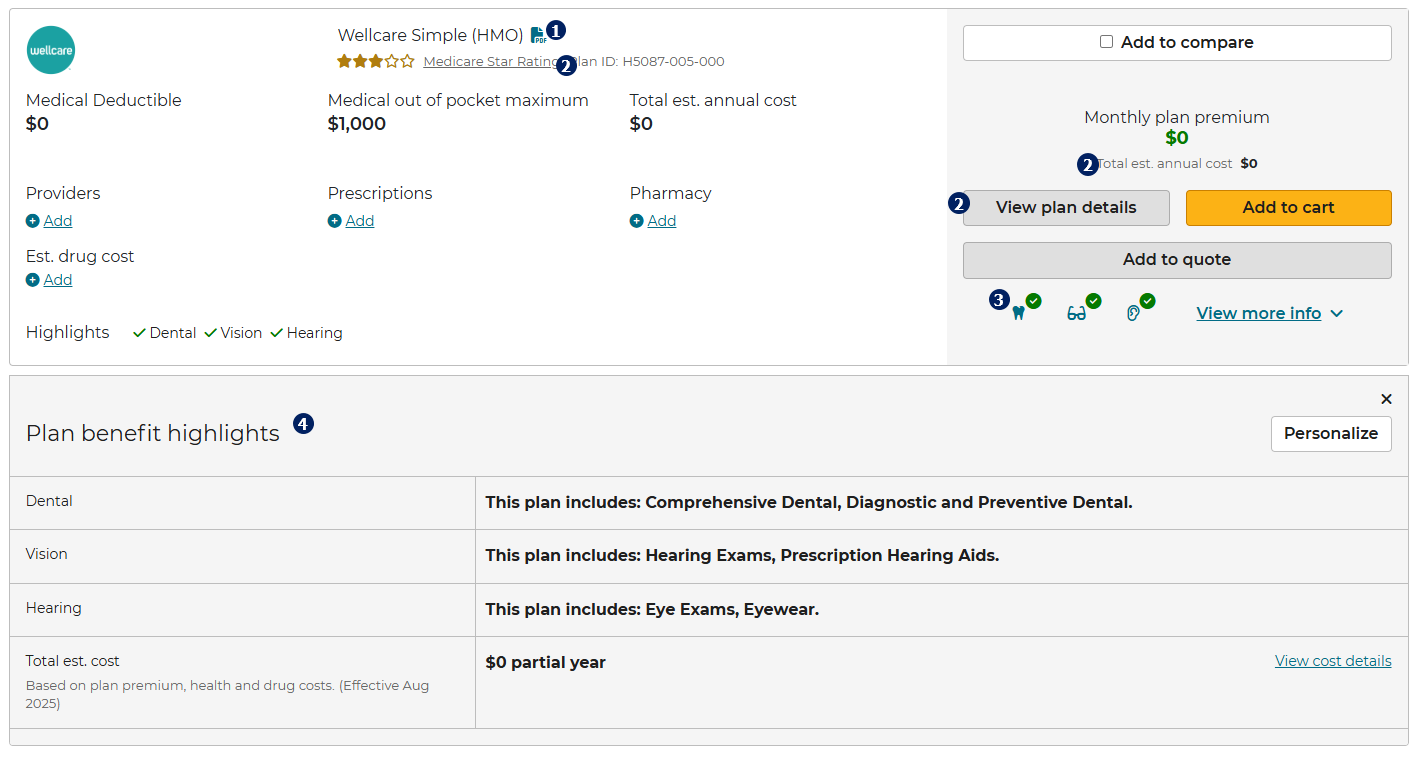This screenshot has width=1420, height=757.
Task: Add the Wellcare plan to cart
Action: (x=1288, y=208)
